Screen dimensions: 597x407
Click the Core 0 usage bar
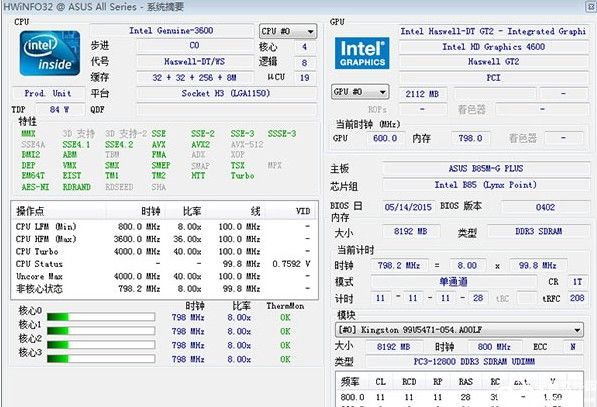click(101, 317)
